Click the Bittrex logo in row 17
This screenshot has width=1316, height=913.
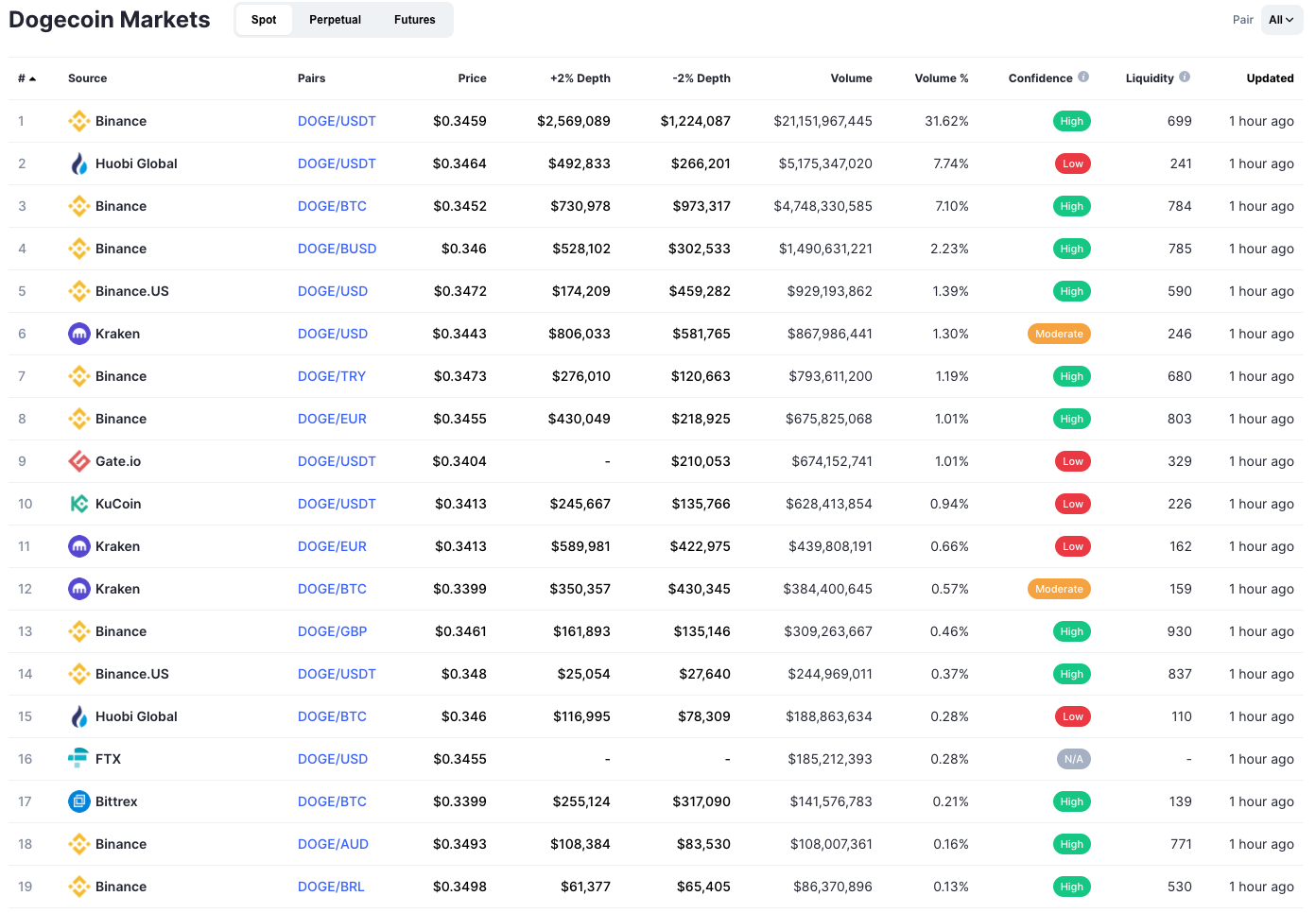[79, 801]
